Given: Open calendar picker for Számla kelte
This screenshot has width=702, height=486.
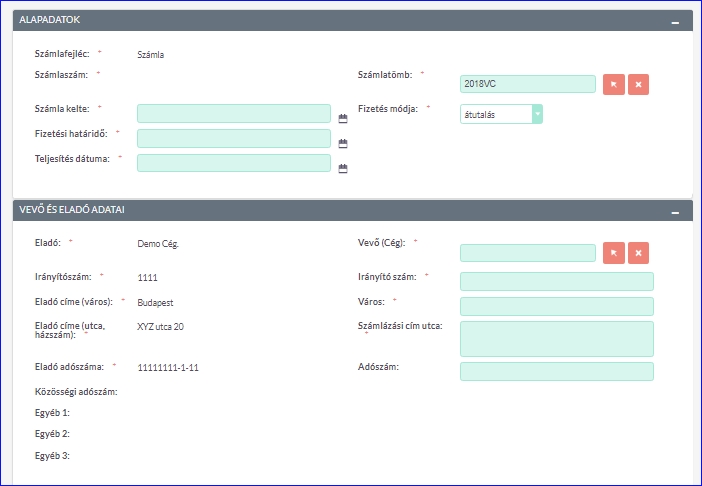Looking at the screenshot, I should 342,118.
